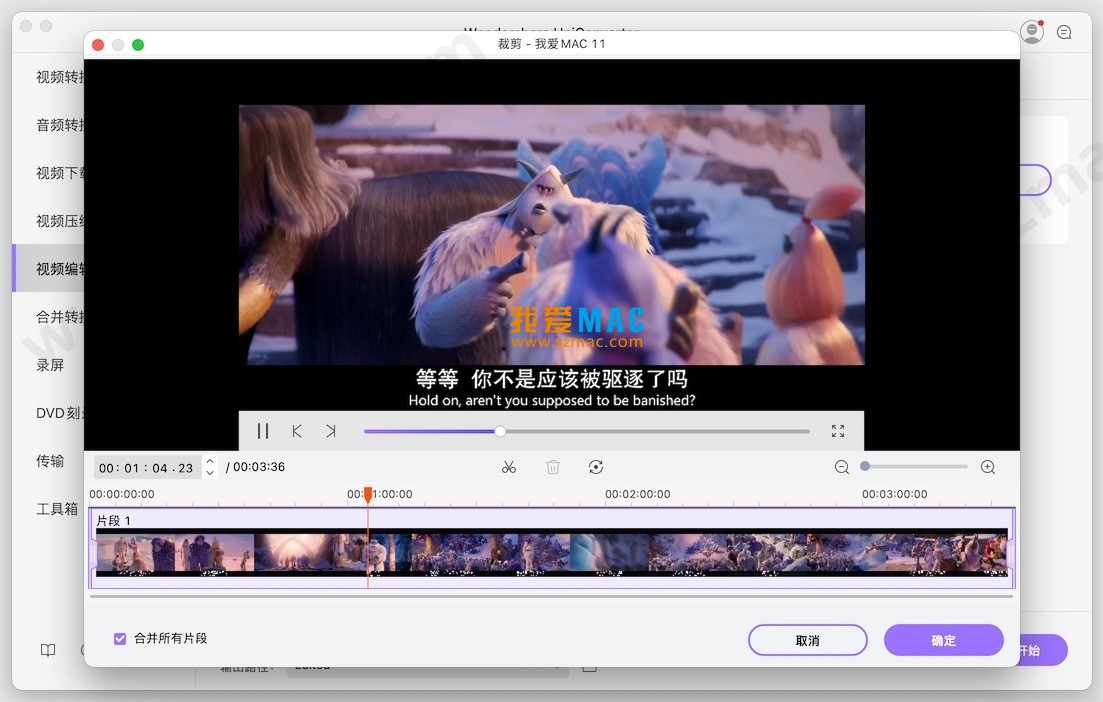Image resolution: width=1103 pixels, height=702 pixels.
Task: Zoom out the timeline
Action: tap(841, 467)
